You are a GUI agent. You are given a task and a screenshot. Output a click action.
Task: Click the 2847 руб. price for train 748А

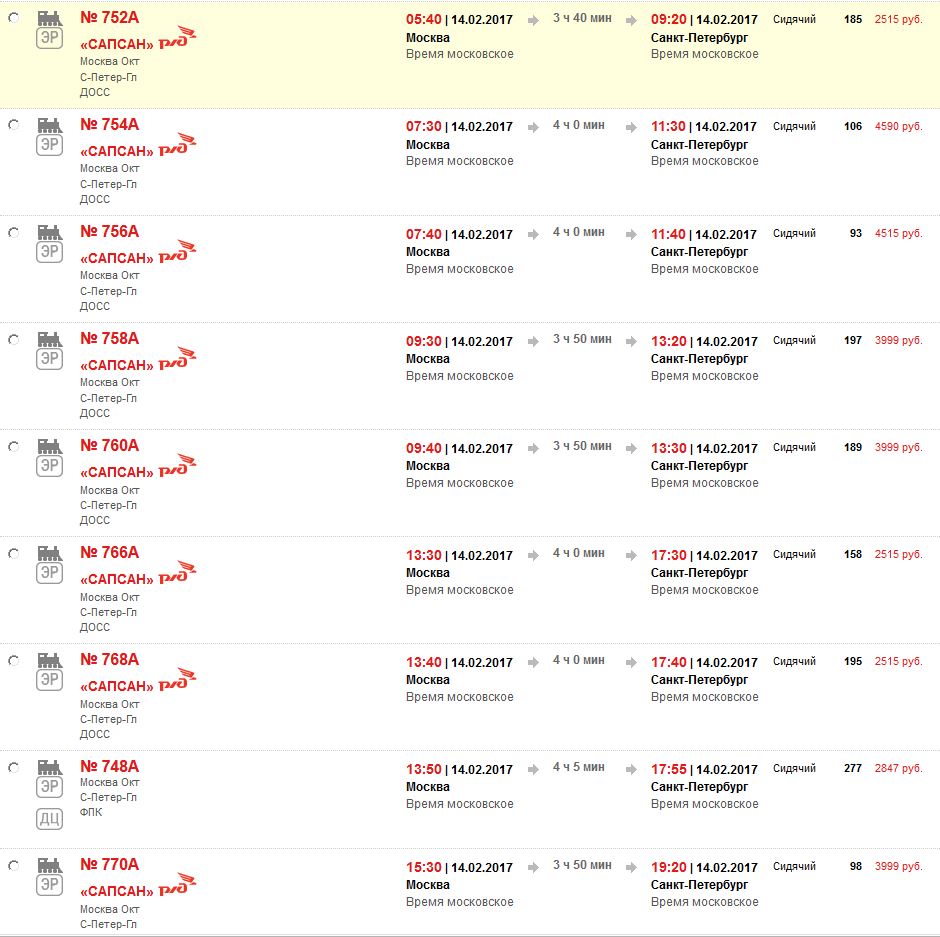click(898, 768)
